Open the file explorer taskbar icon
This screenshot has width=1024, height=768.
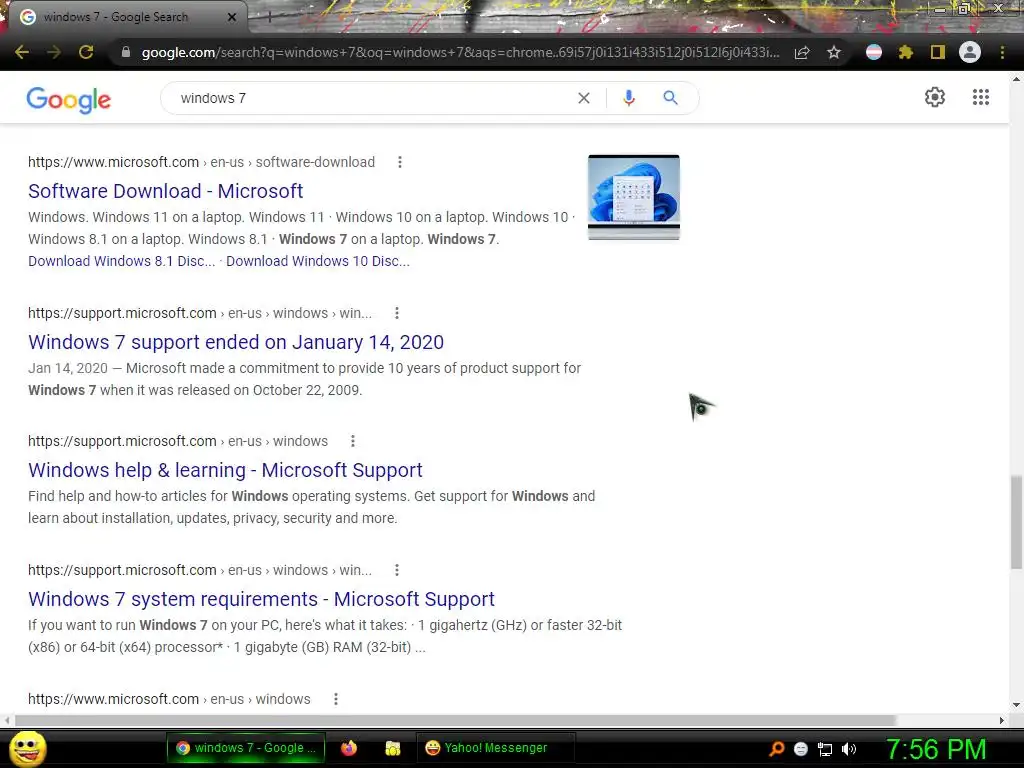(x=392, y=748)
